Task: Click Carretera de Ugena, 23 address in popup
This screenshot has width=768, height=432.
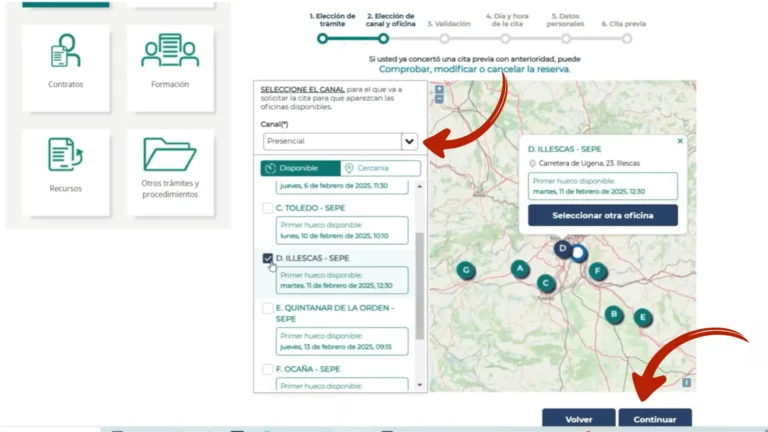Action: pyautogui.click(x=589, y=163)
